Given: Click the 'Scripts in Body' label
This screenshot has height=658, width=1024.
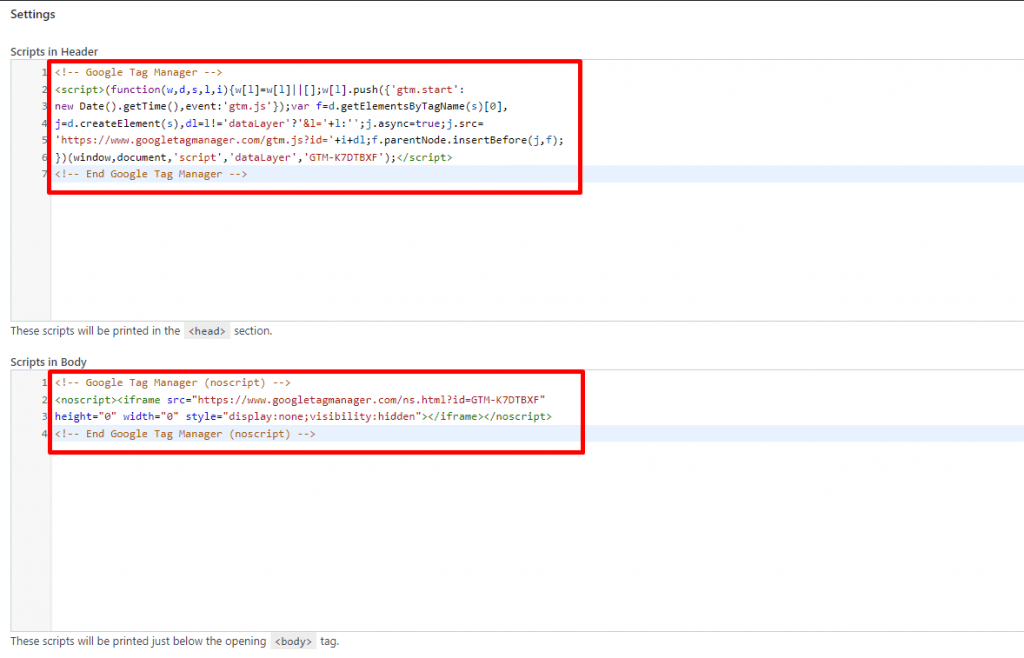Looking at the screenshot, I should coord(48,362).
